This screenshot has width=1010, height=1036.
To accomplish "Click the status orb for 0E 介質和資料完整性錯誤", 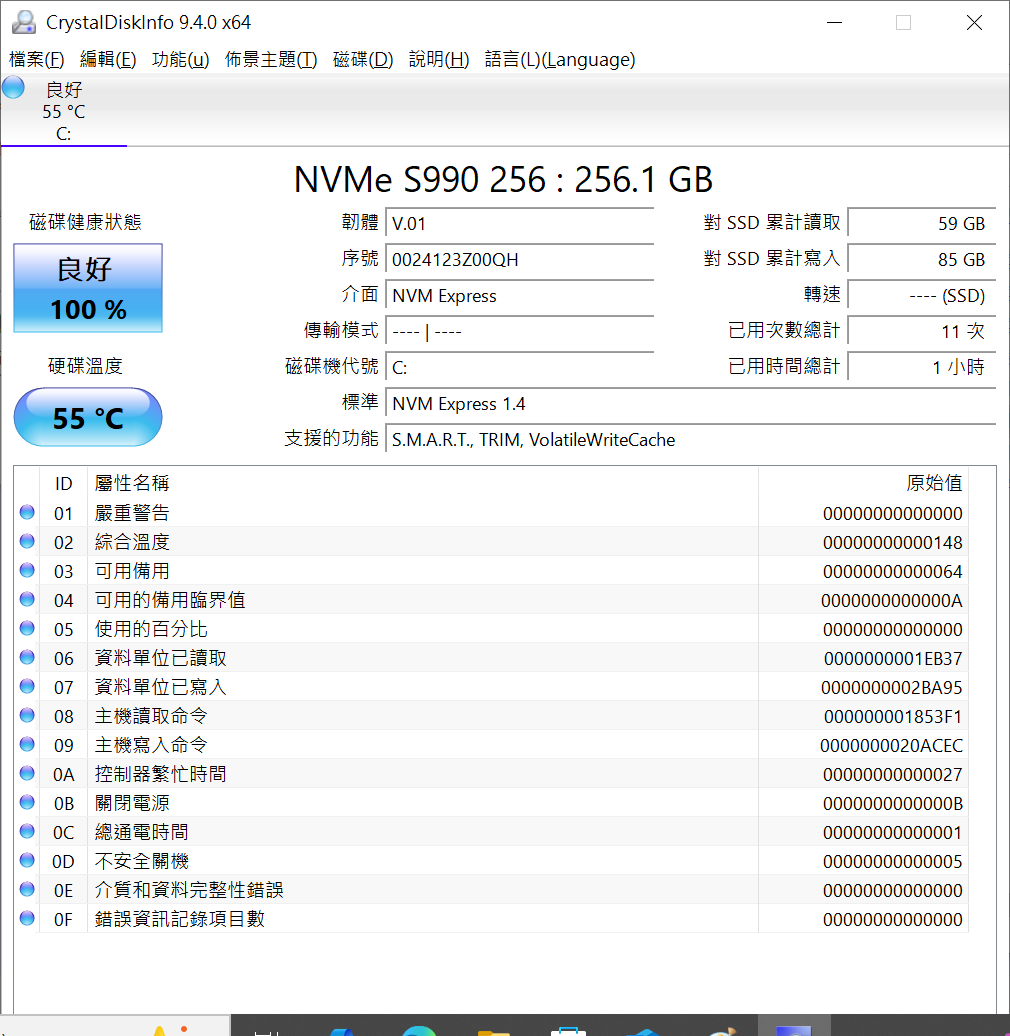I will click(x=27, y=889).
